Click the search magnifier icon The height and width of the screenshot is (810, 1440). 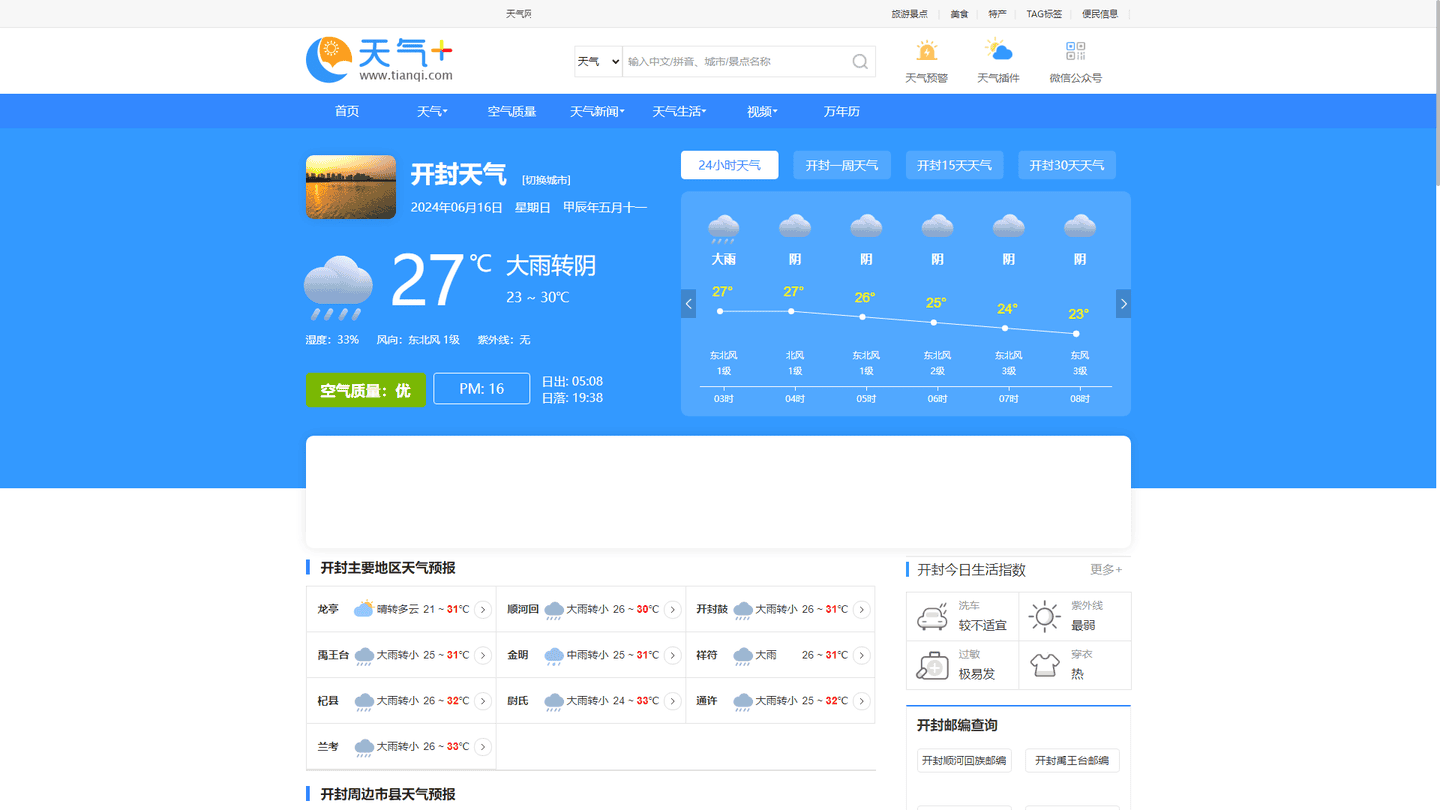[860, 62]
